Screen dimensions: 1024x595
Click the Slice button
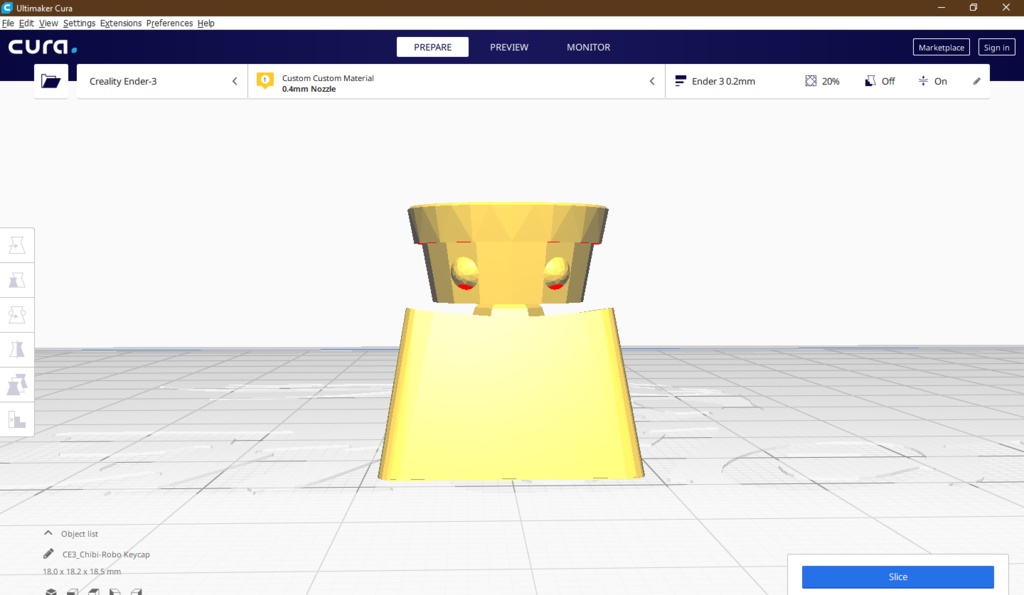898,577
